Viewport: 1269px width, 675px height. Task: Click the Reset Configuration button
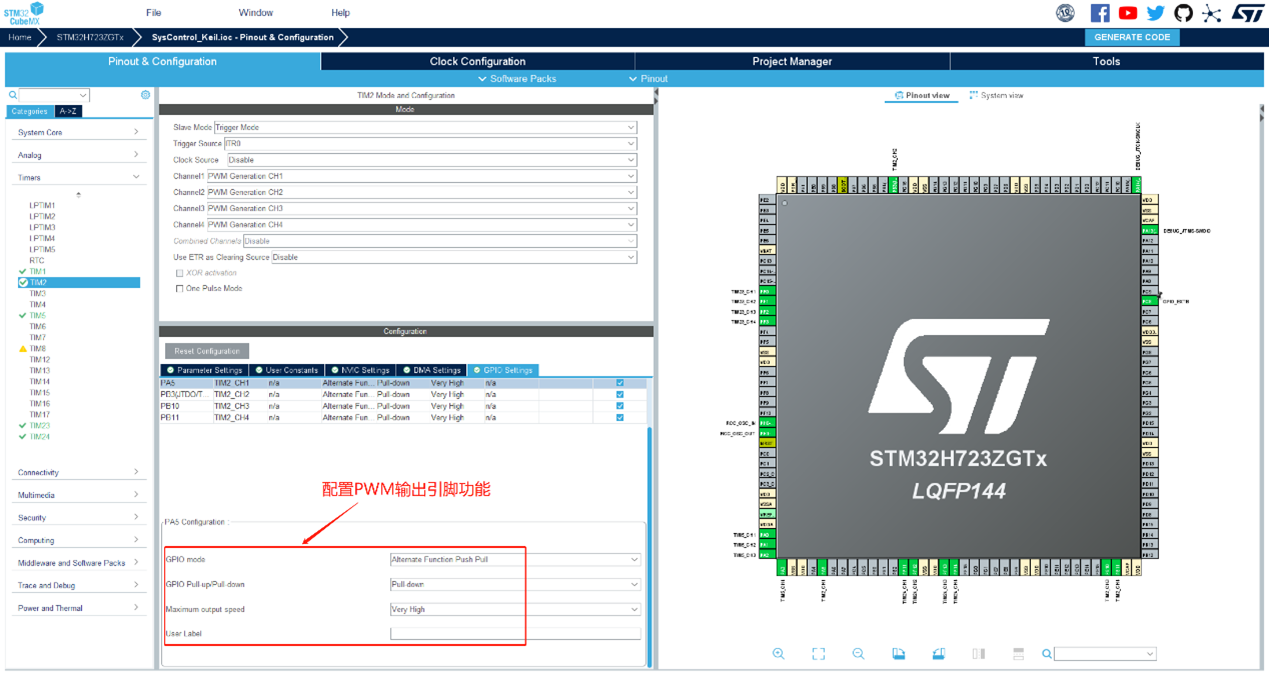207,351
